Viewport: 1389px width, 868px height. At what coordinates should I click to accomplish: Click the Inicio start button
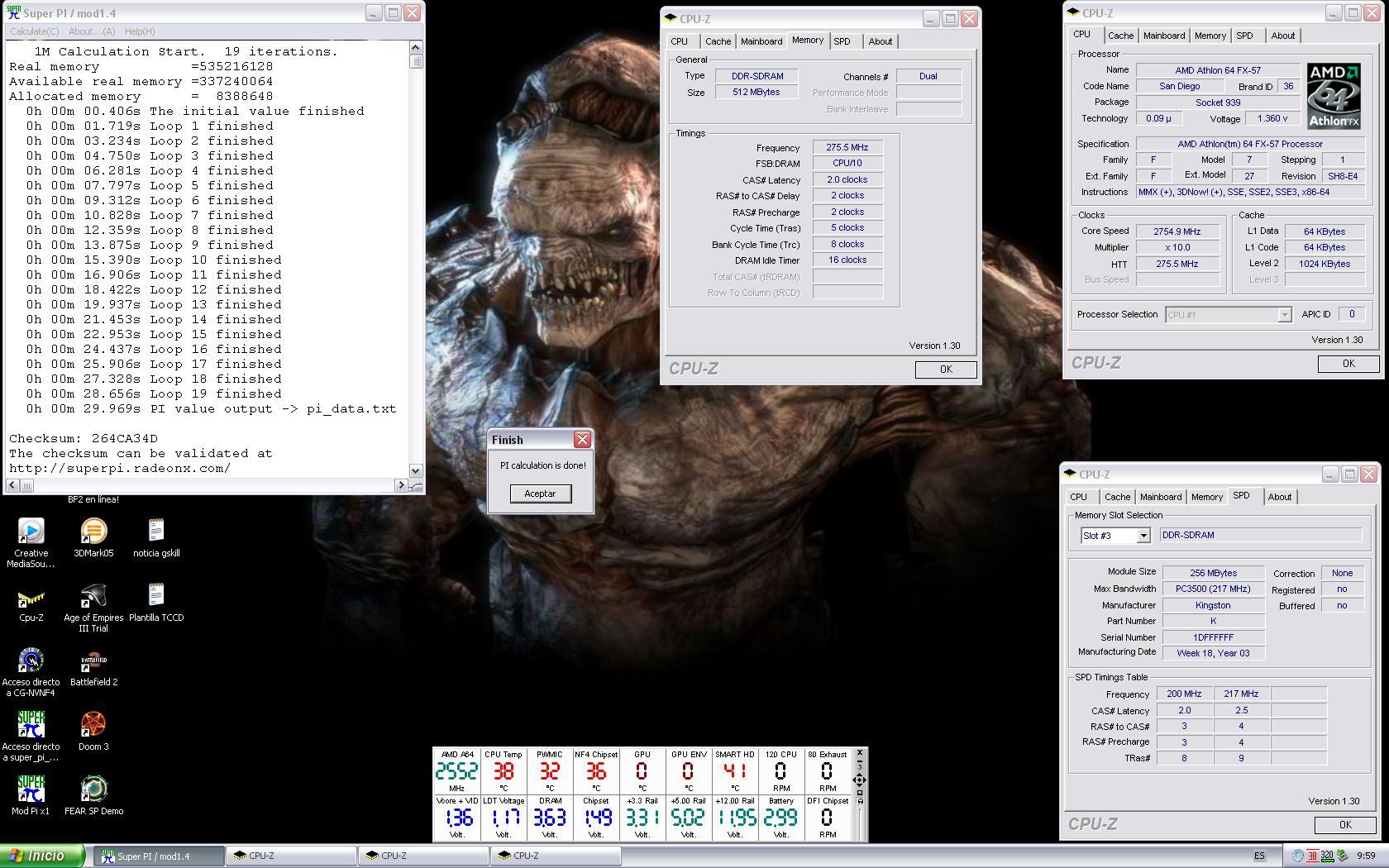[x=42, y=856]
